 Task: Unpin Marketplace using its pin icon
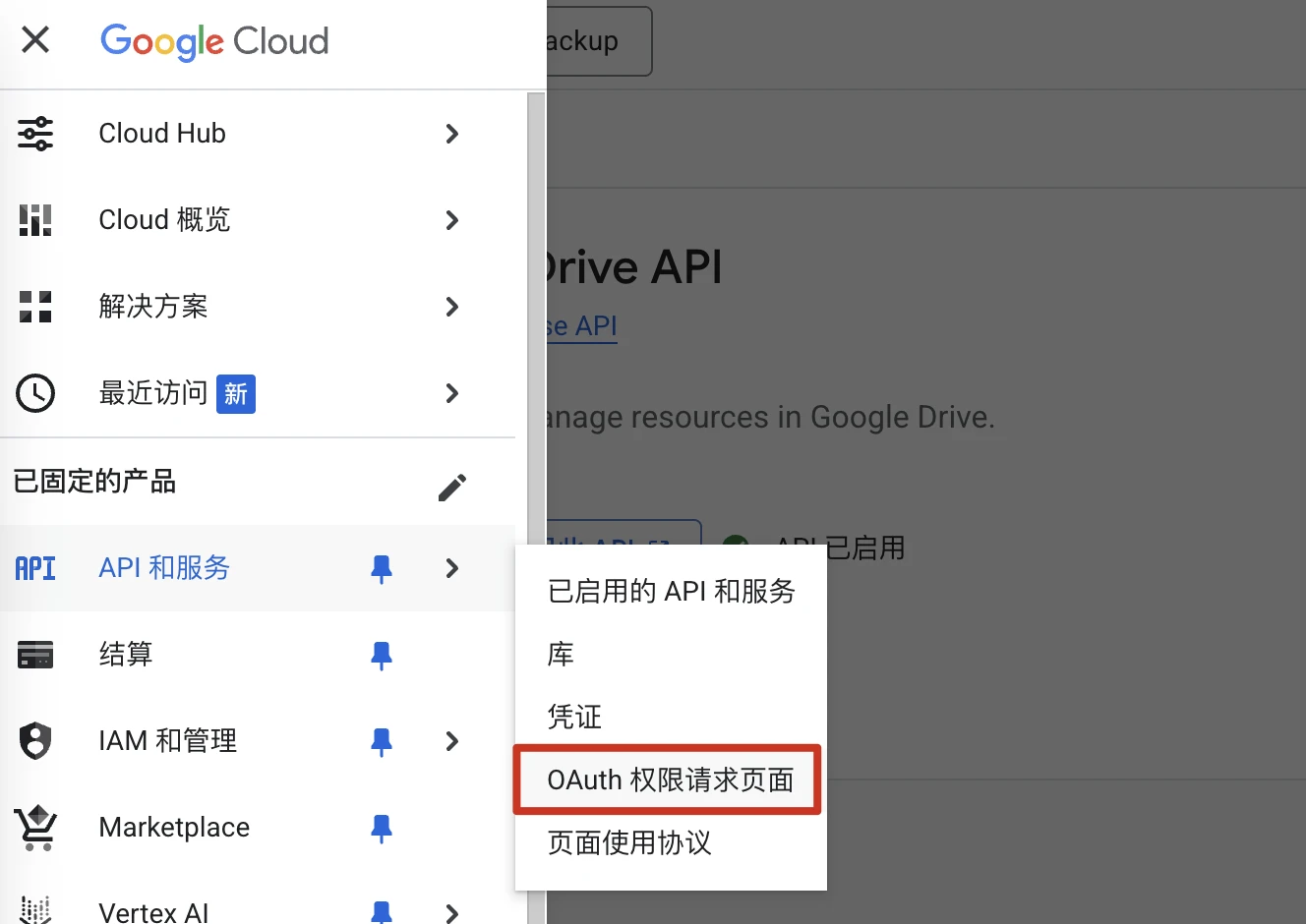click(382, 829)
